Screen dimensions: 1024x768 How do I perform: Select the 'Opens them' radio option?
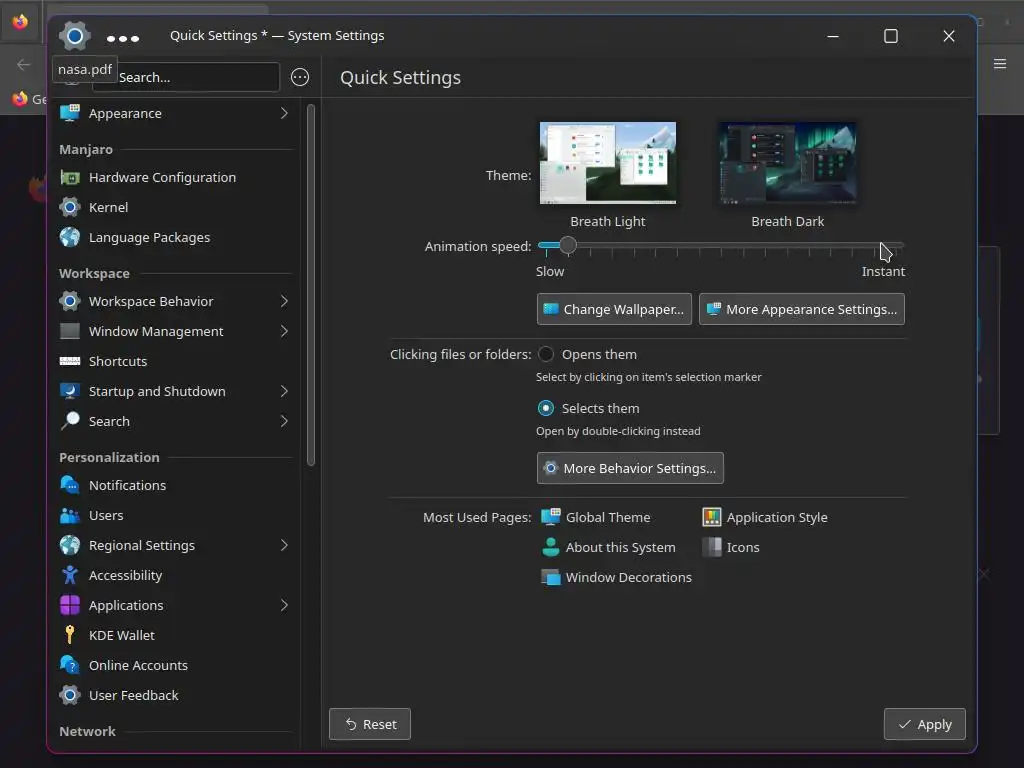click(x=545, y=355)
